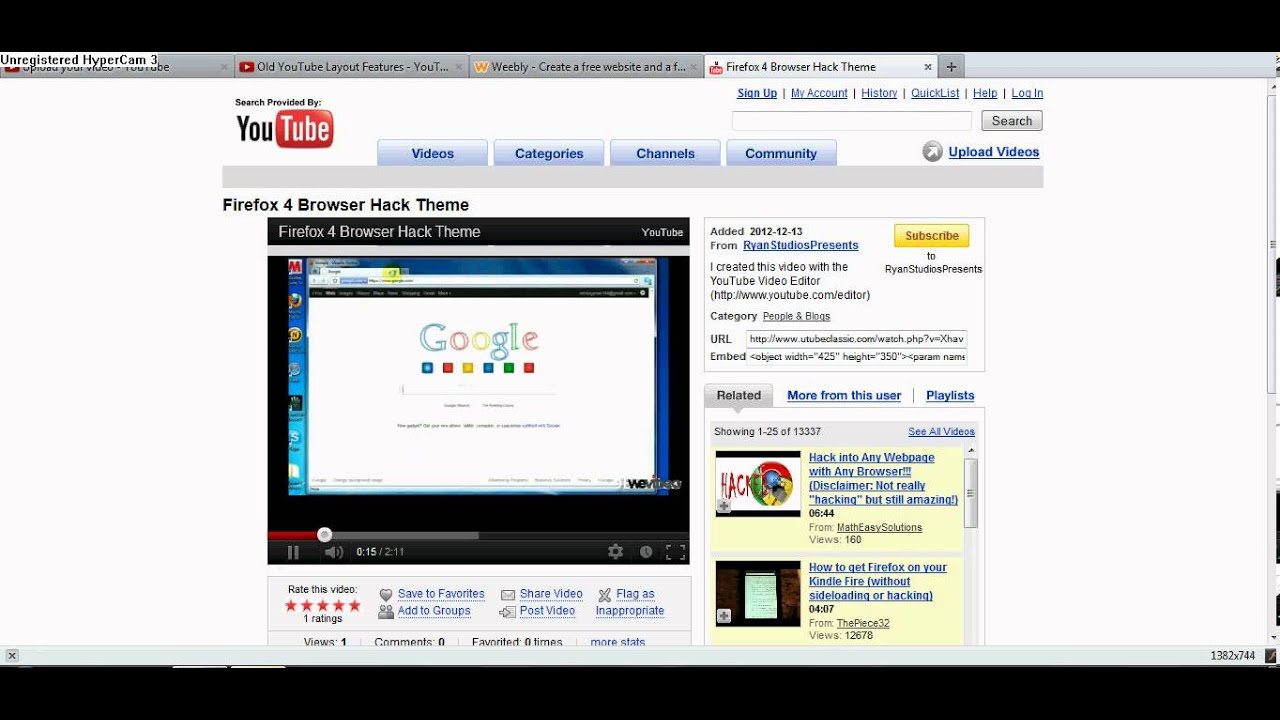Image resolution: width=1280 pixels, height=720 pixels.
Task: Click the MathEasySolutions channel link
Action: (x=879, y=527)
